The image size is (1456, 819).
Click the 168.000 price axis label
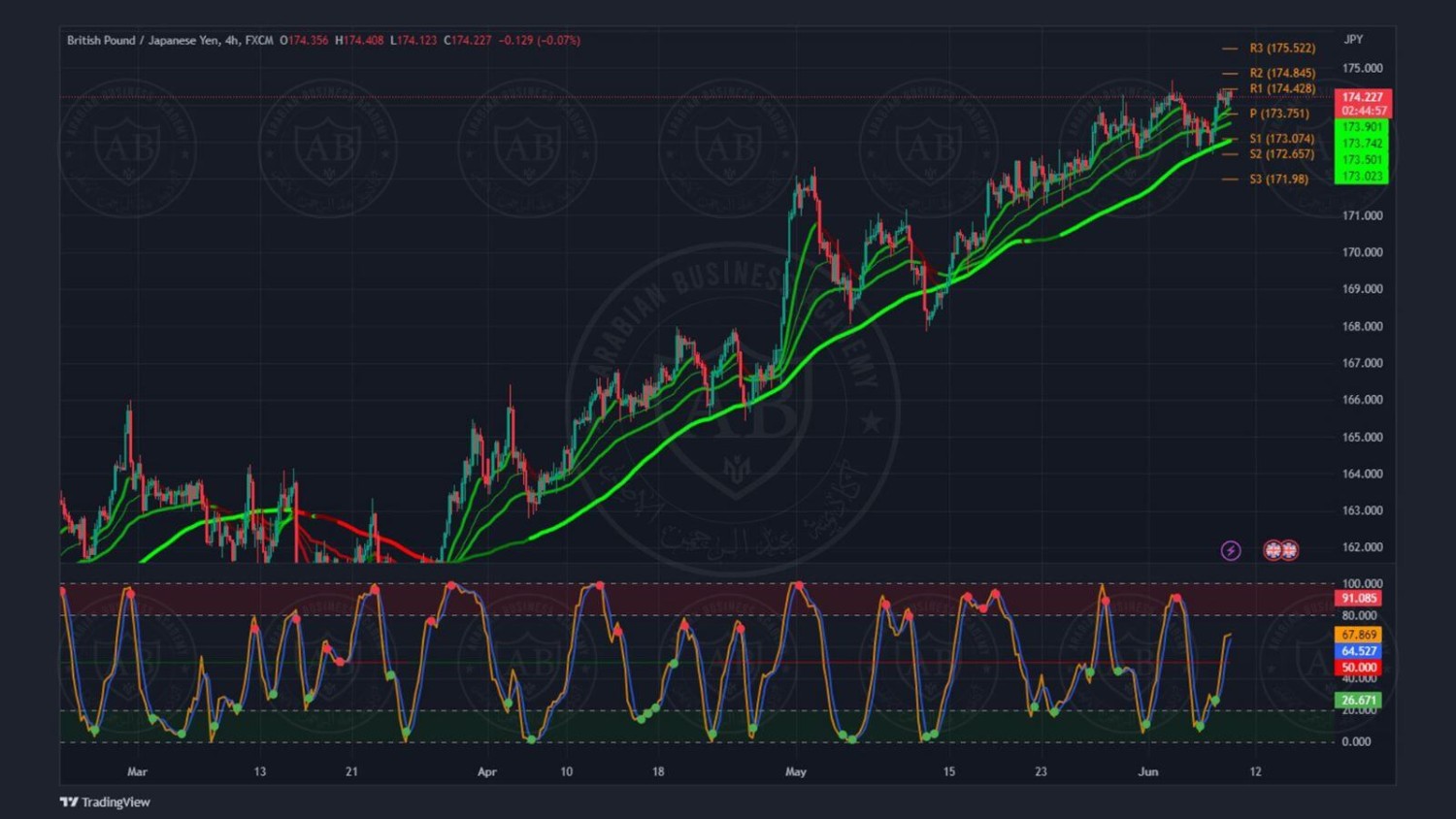pos(1363,326)
